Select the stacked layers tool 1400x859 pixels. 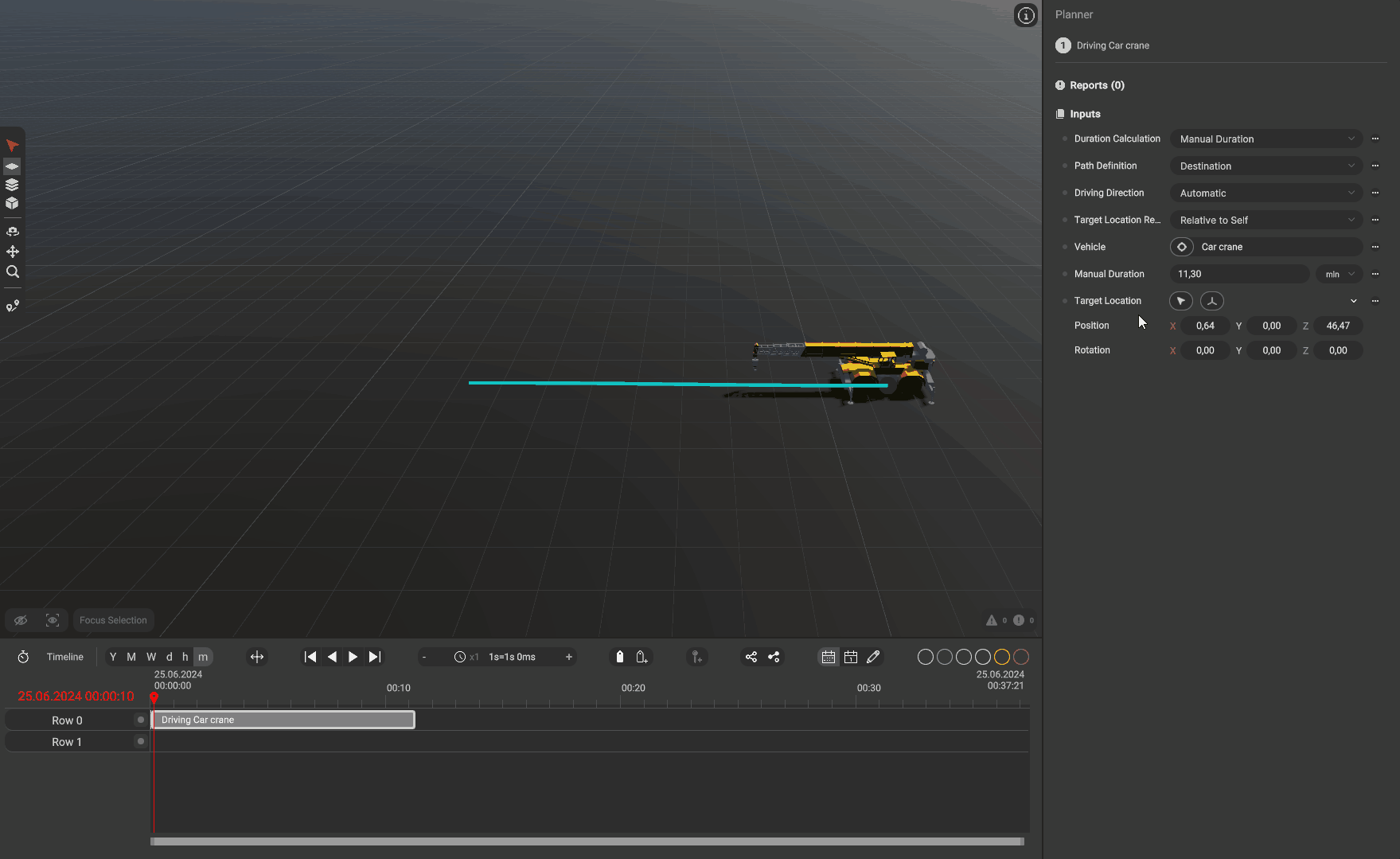pos(12,185)
